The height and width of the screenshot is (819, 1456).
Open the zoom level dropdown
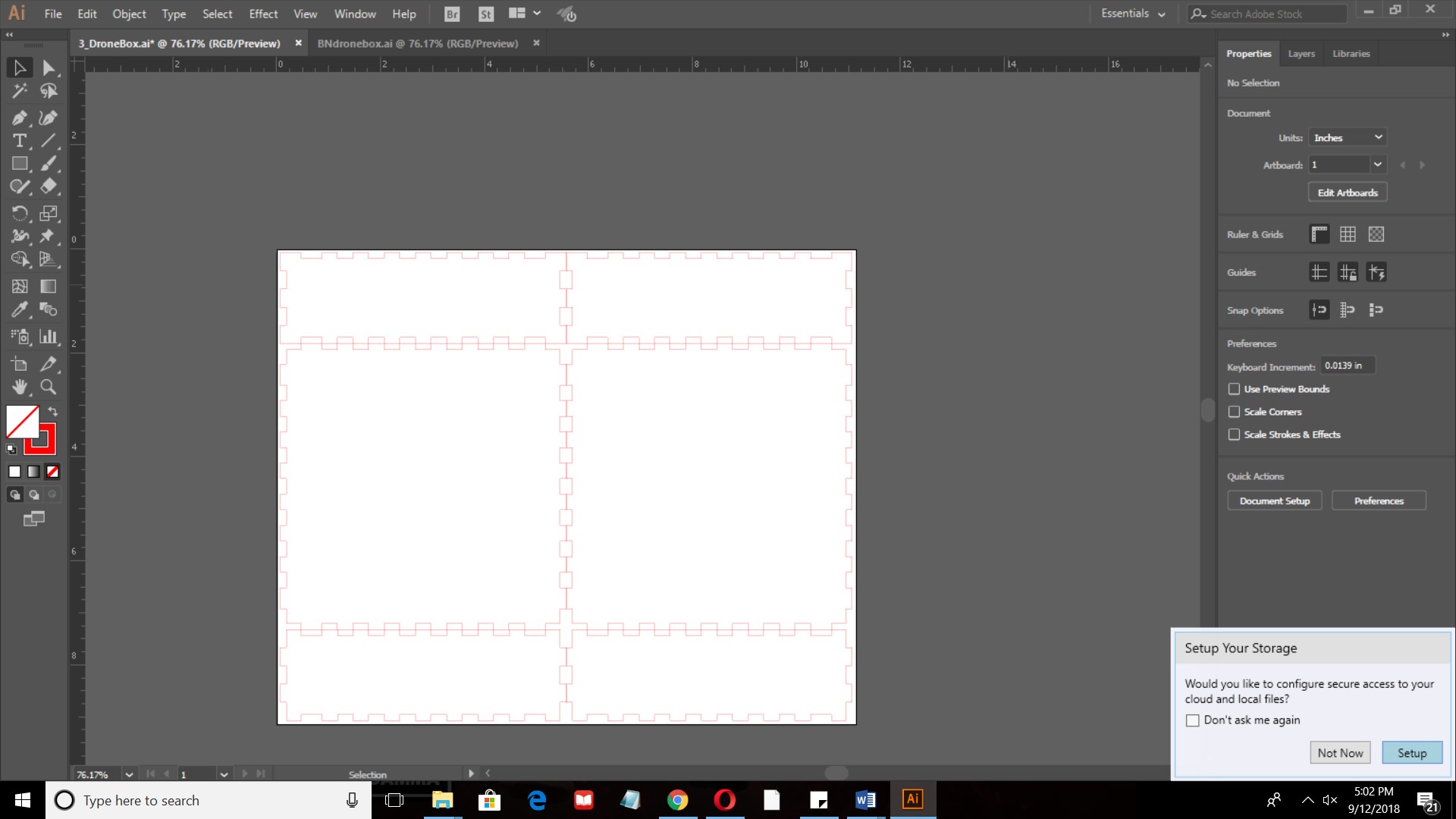[x=129, y=774]
